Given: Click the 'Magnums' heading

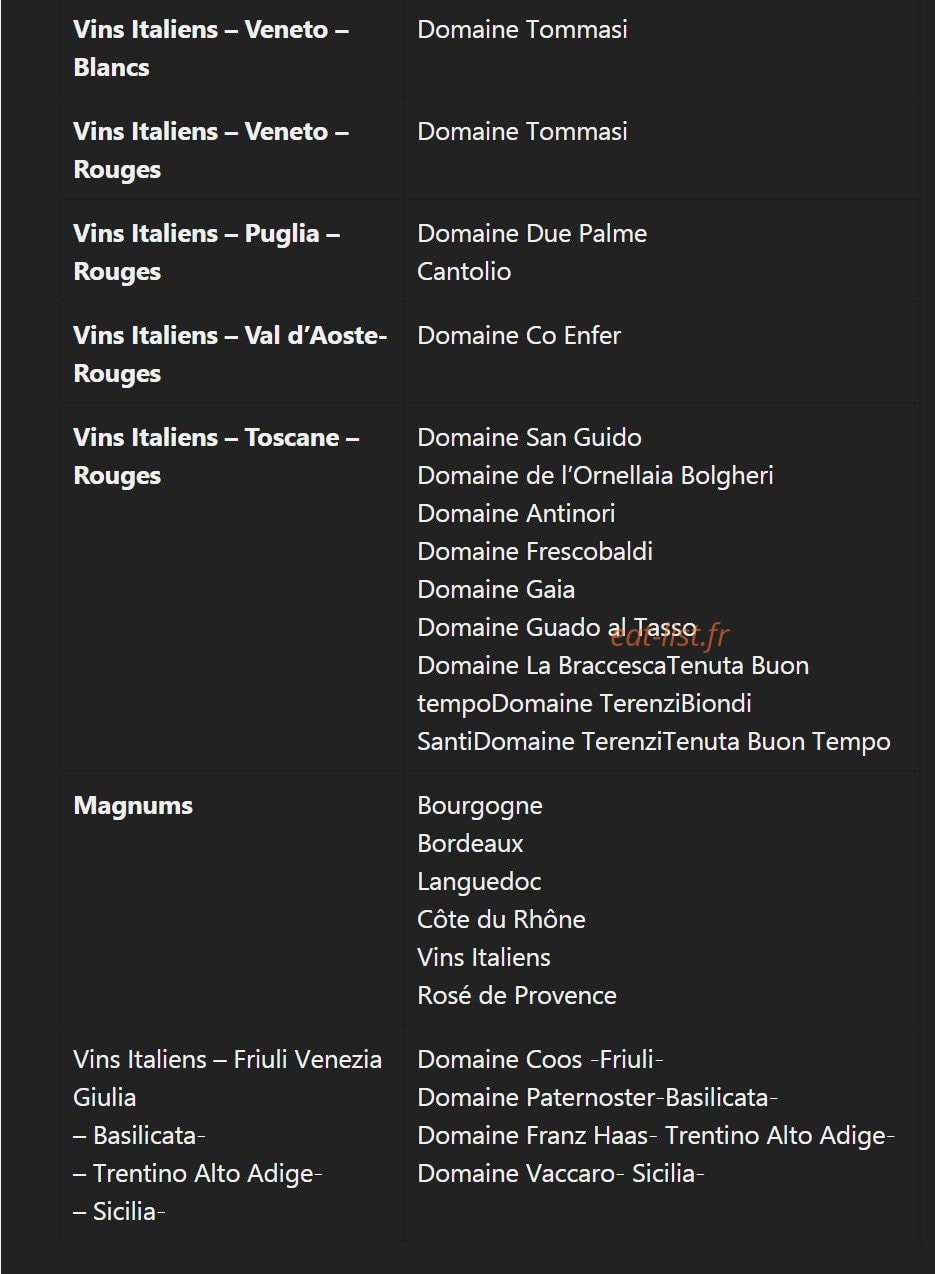Looking at the screenshot, I should pyautogui.click(x=133, y=806).
